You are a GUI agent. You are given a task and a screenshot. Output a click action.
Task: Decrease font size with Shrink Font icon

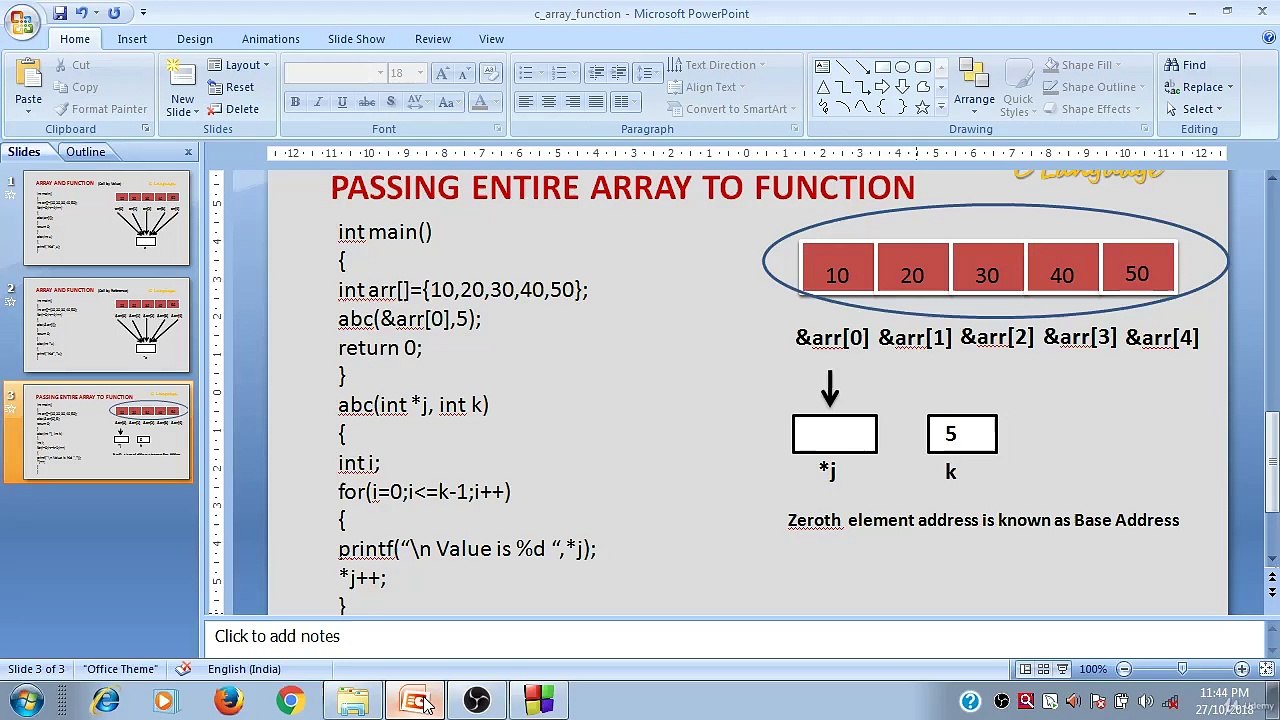466,73
